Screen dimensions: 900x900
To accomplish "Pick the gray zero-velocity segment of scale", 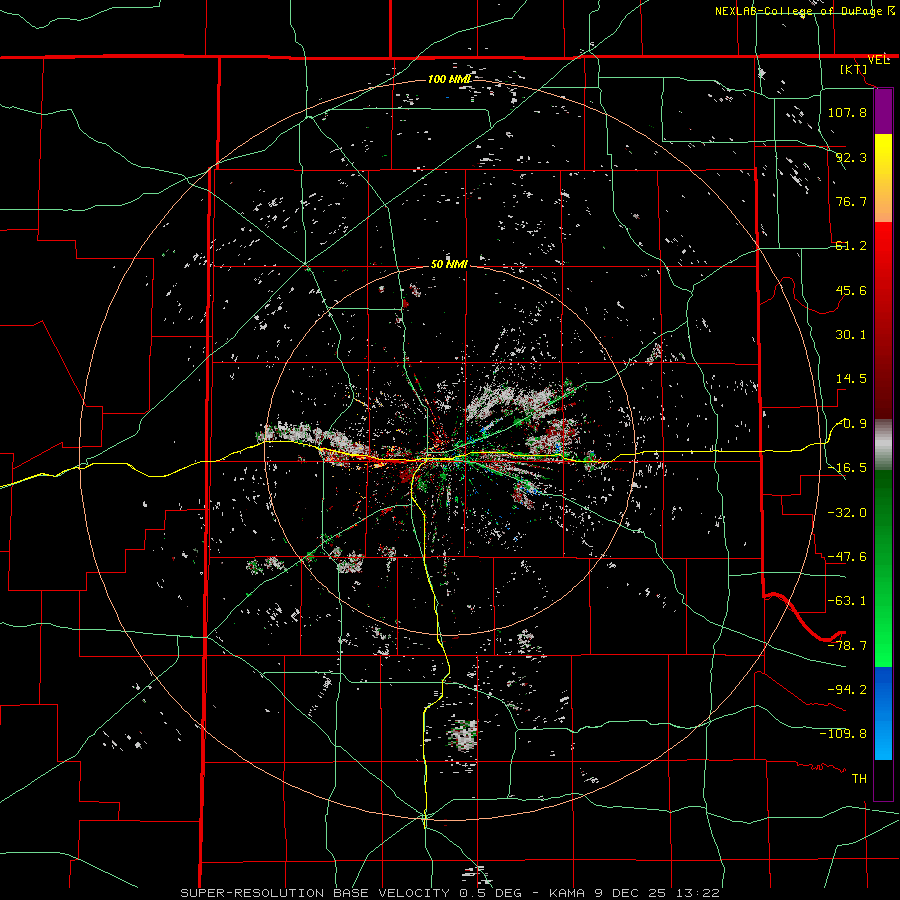I will pos(883,444).
